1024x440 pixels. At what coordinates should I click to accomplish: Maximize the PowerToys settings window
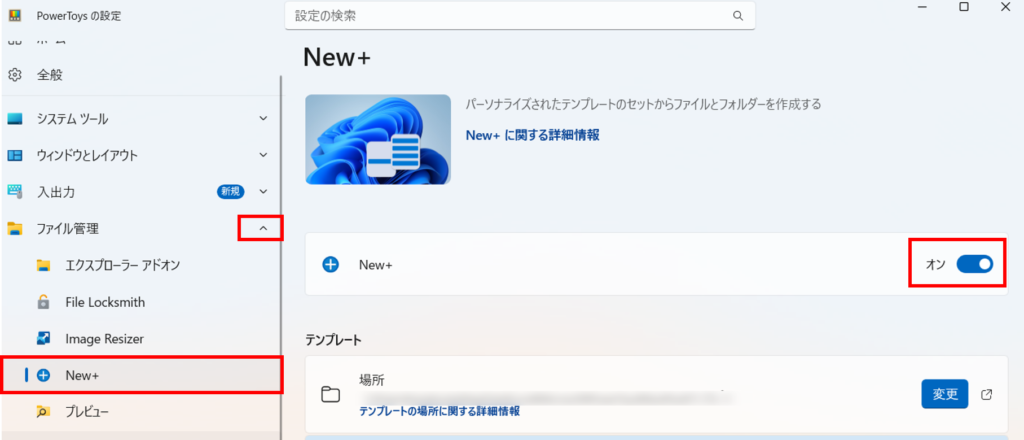[x=964, y=7]
